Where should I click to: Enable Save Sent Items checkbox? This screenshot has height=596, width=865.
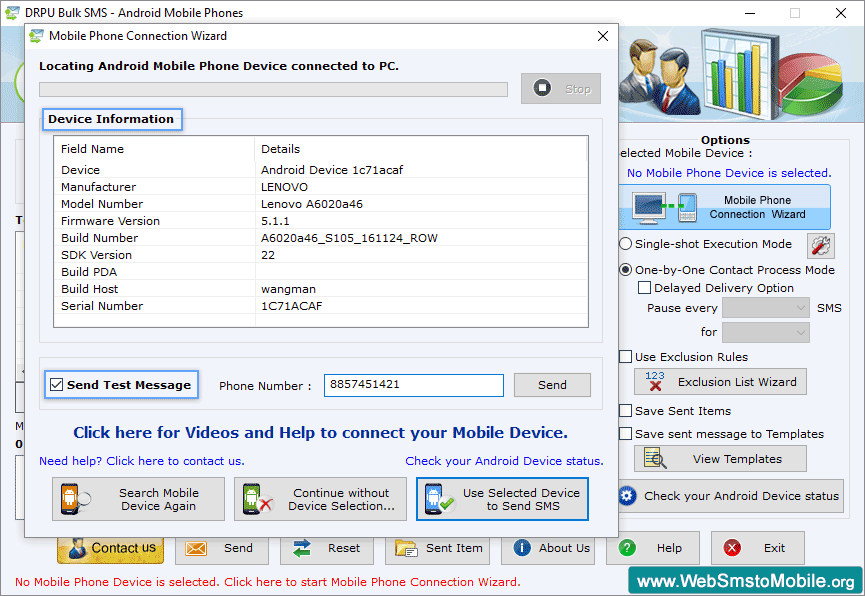pyautogui.click(x=626, y=411)
